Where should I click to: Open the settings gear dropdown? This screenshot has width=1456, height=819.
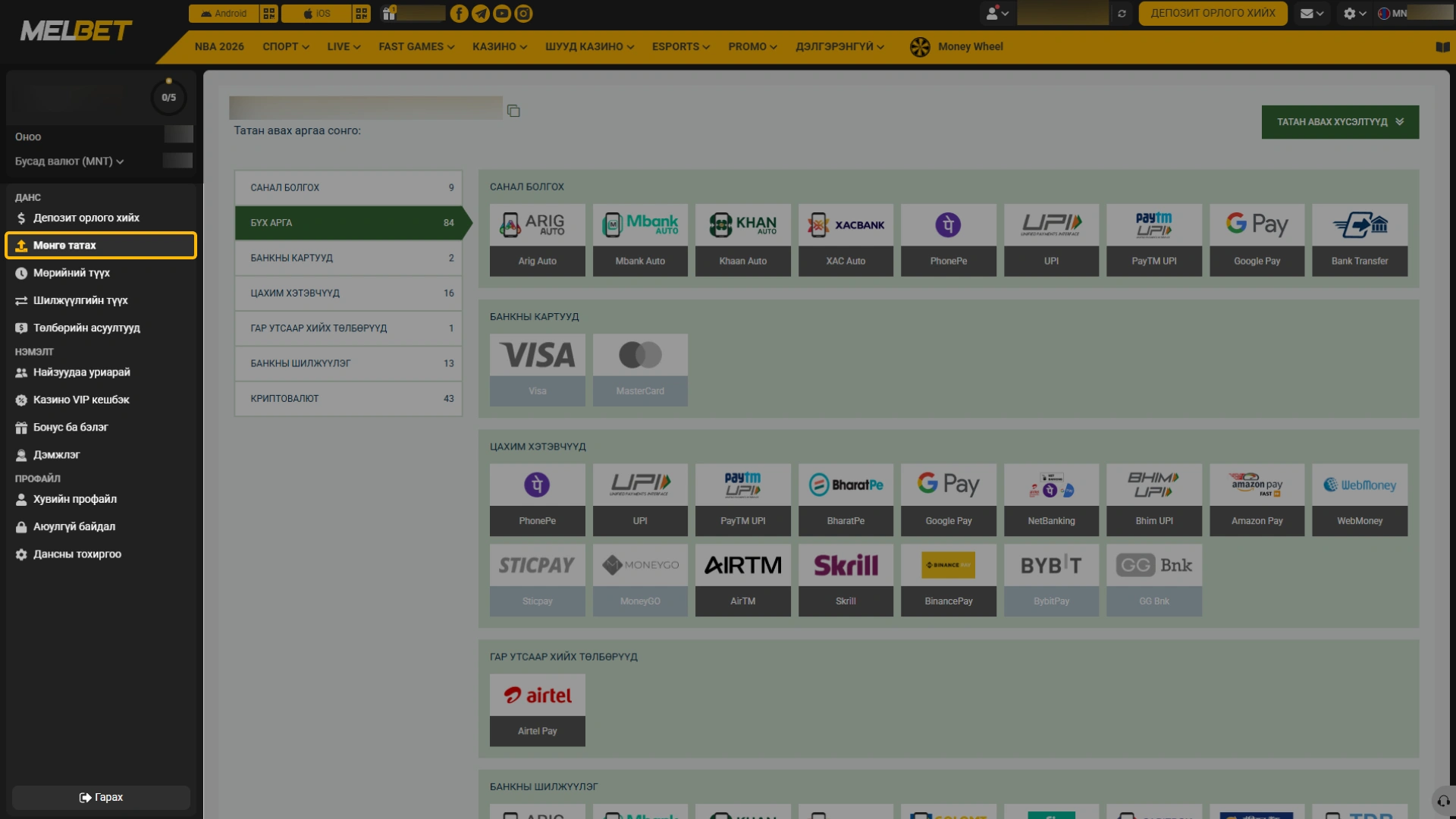pos(1354,14)
